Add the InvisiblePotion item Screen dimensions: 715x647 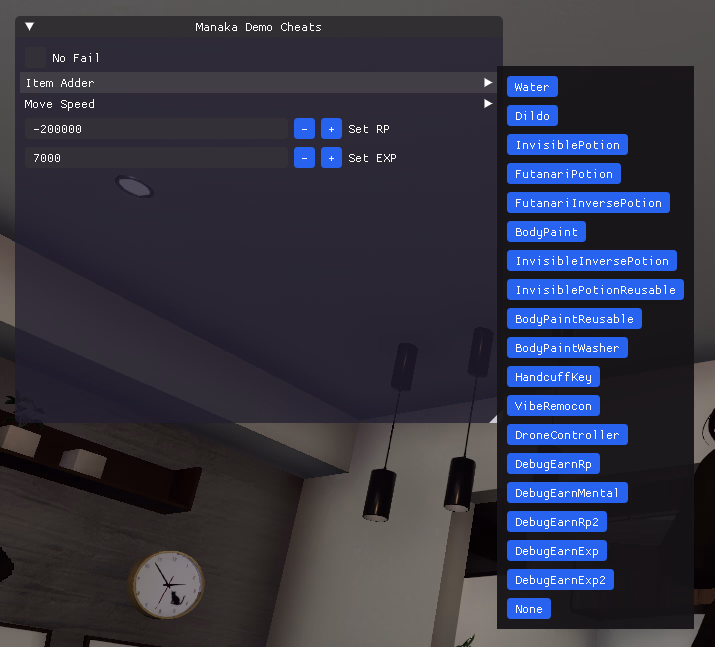coord(567,145)
